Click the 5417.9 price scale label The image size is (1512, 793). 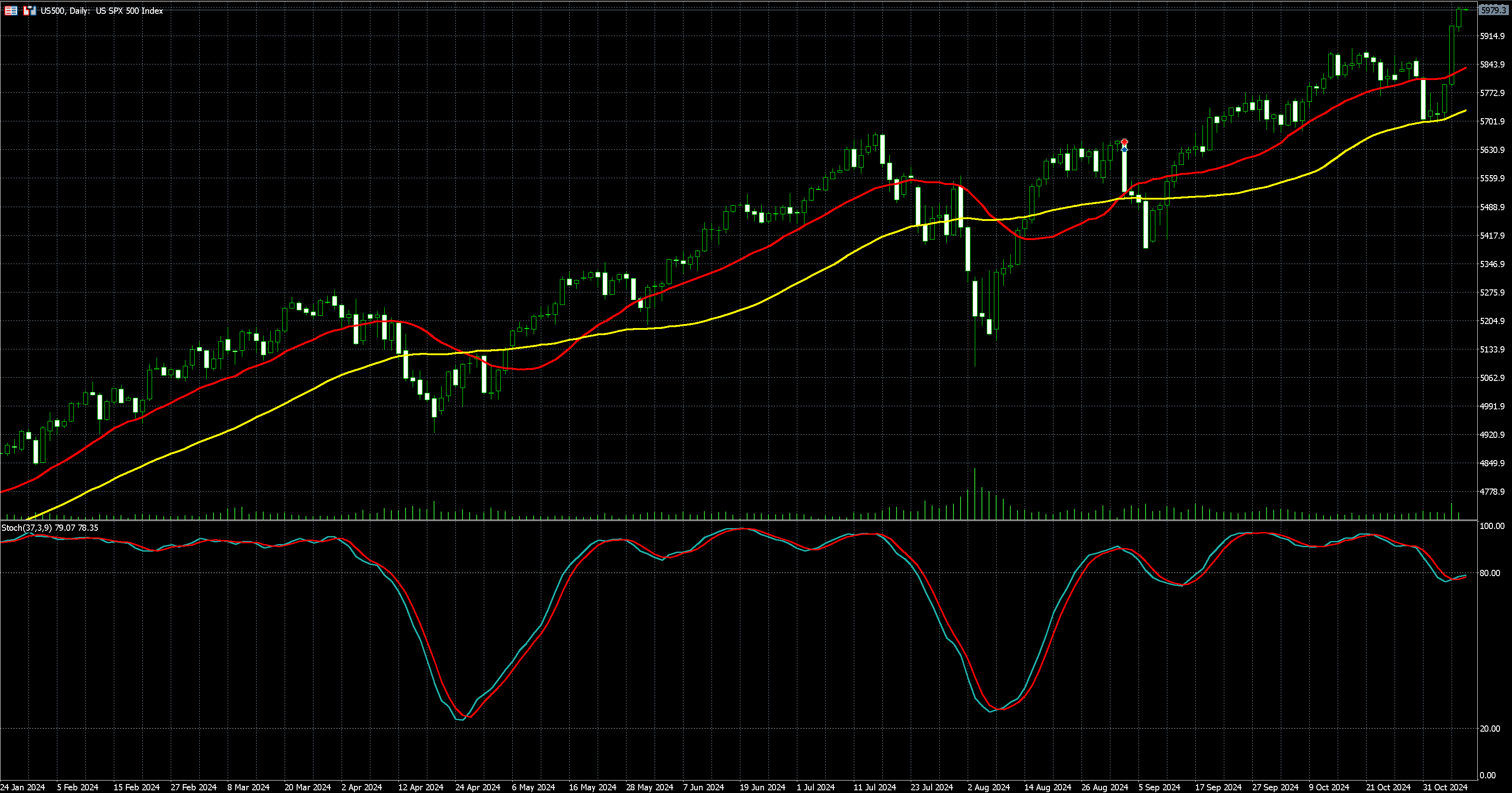pos(1492,236)
